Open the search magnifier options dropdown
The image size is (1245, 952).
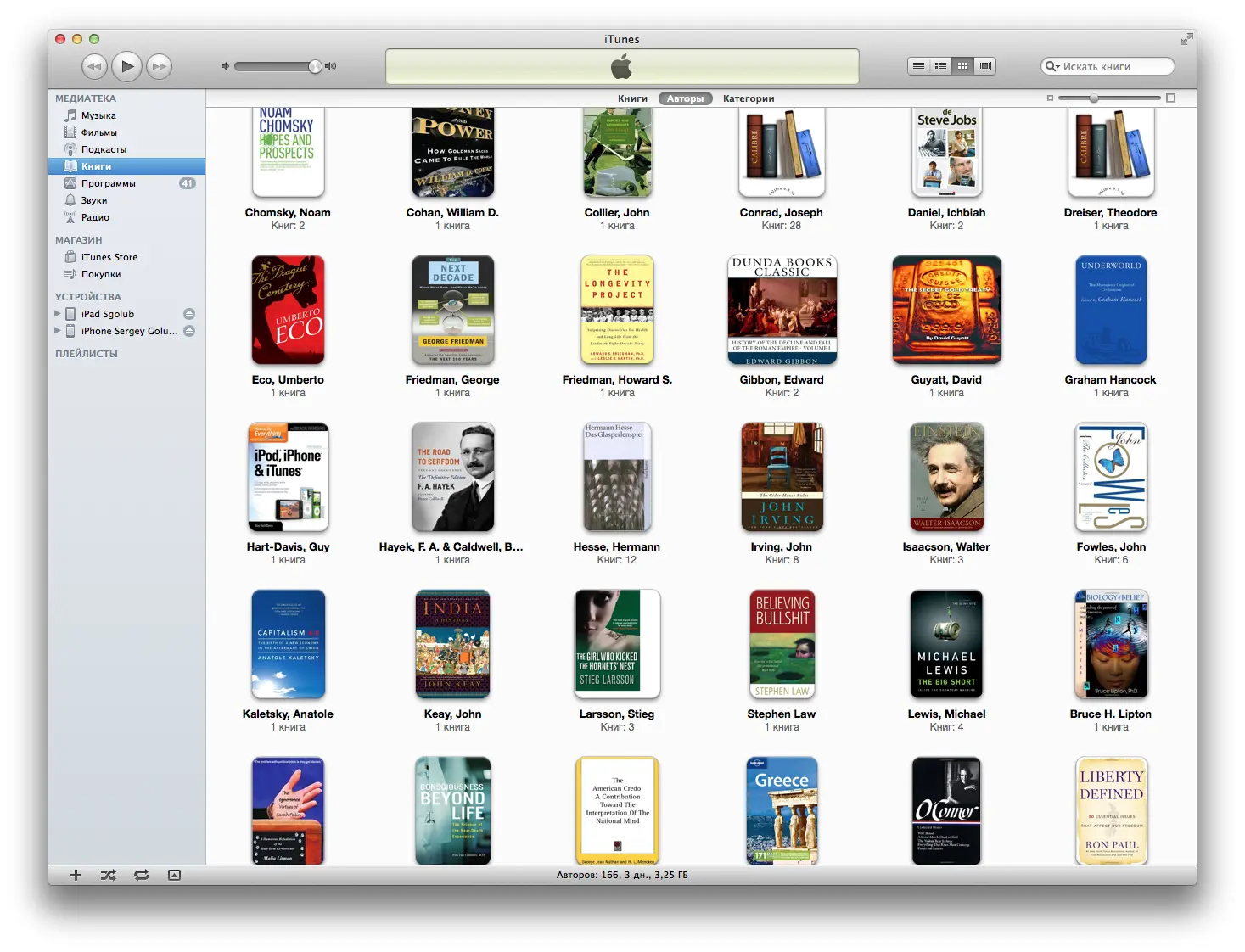(x=1052, y=66)
